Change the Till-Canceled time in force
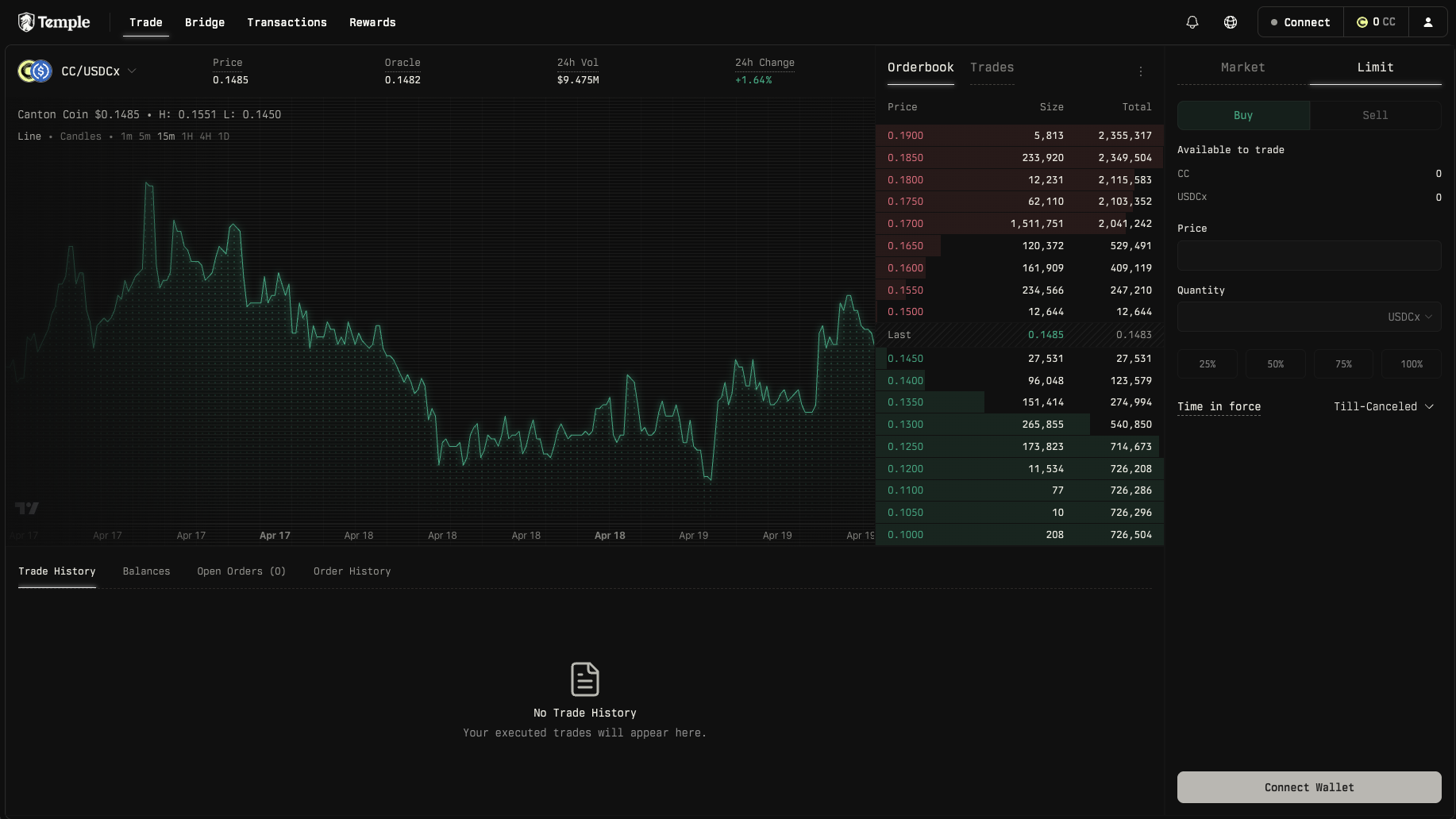The height and width of the screenshot is (819, 1456). (1384, 406)
